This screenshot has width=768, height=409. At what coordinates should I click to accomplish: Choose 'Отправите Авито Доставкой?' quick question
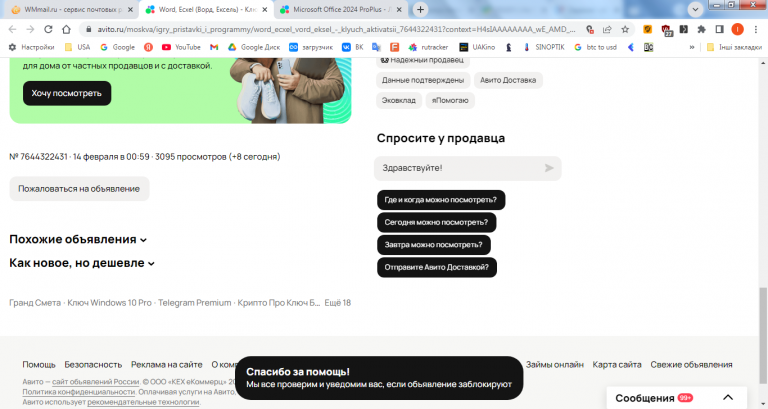pos(437,267)
